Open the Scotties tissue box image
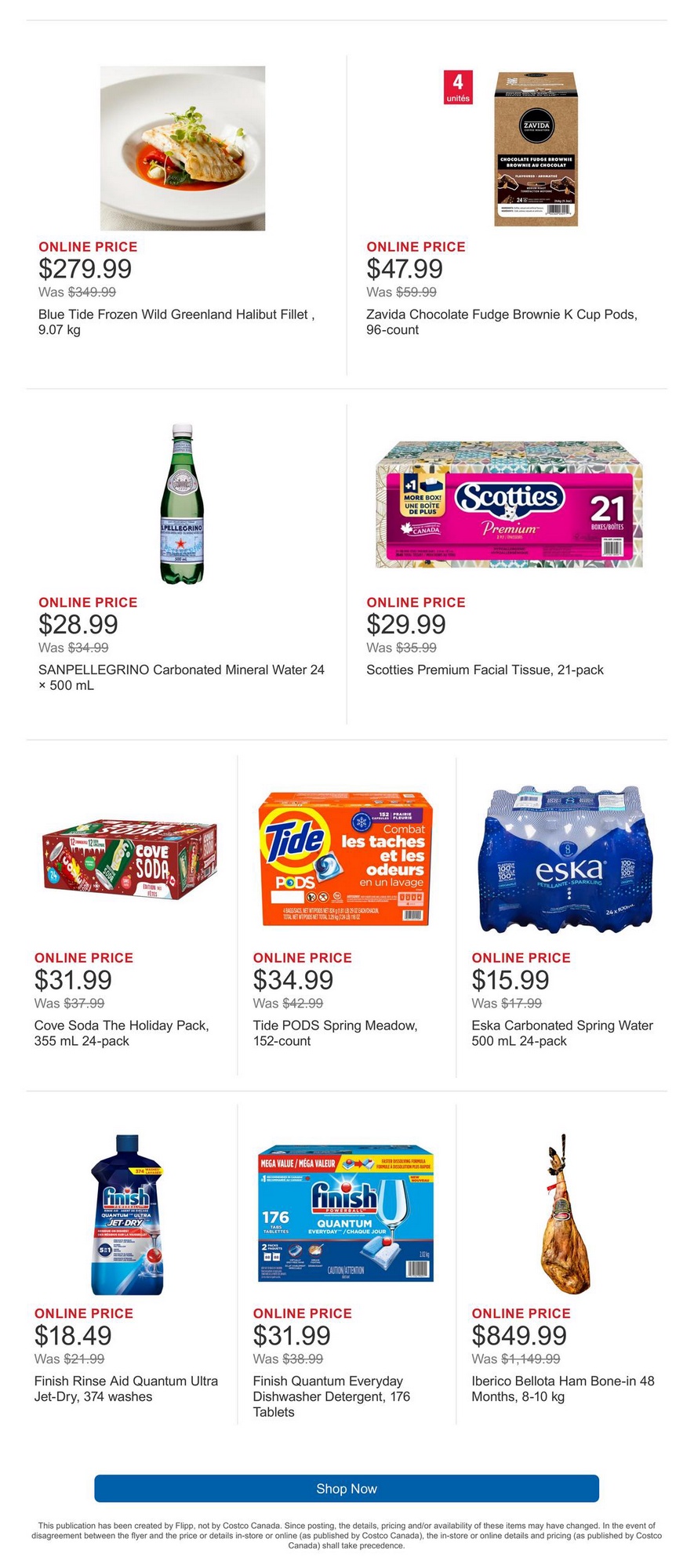Viewport: 694px width, 1568px height. (510, 504)
